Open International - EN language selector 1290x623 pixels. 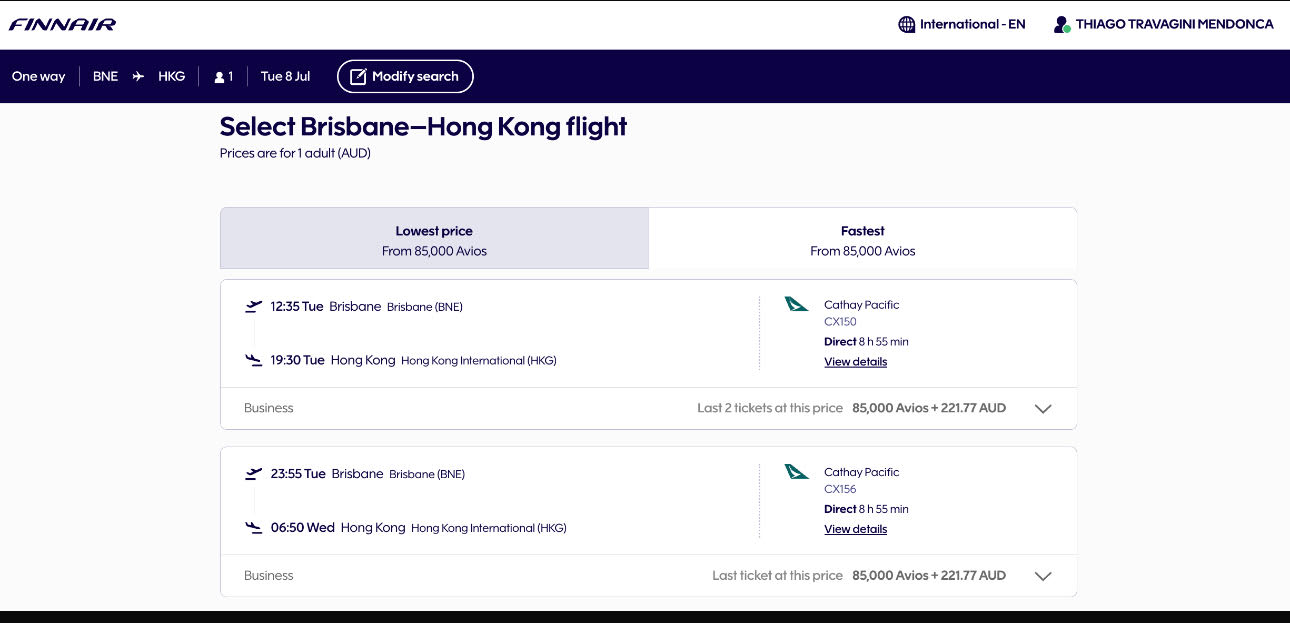[x=972, y=24]
